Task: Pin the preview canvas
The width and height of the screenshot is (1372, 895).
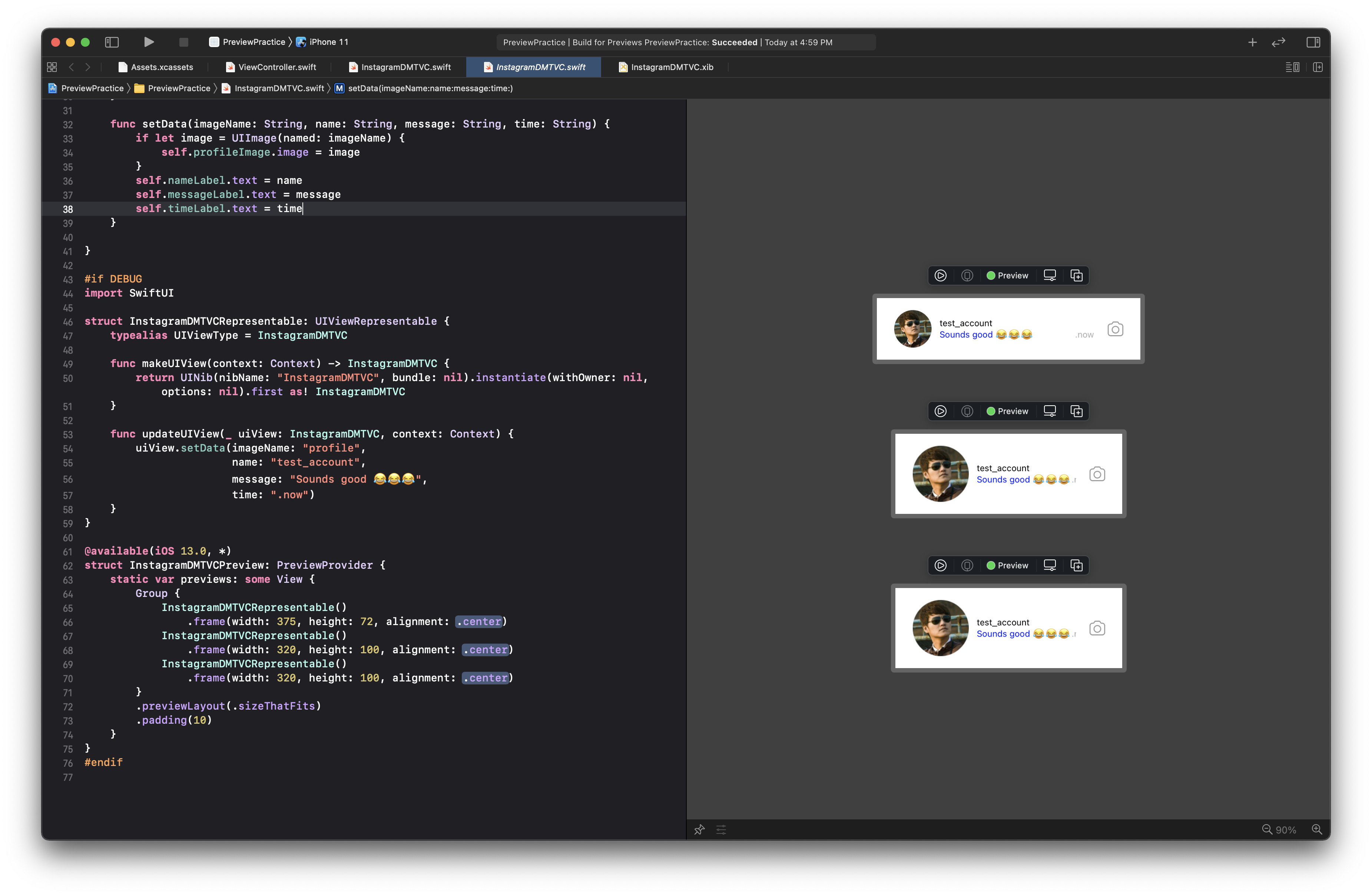Action: [x=699, y=829]
